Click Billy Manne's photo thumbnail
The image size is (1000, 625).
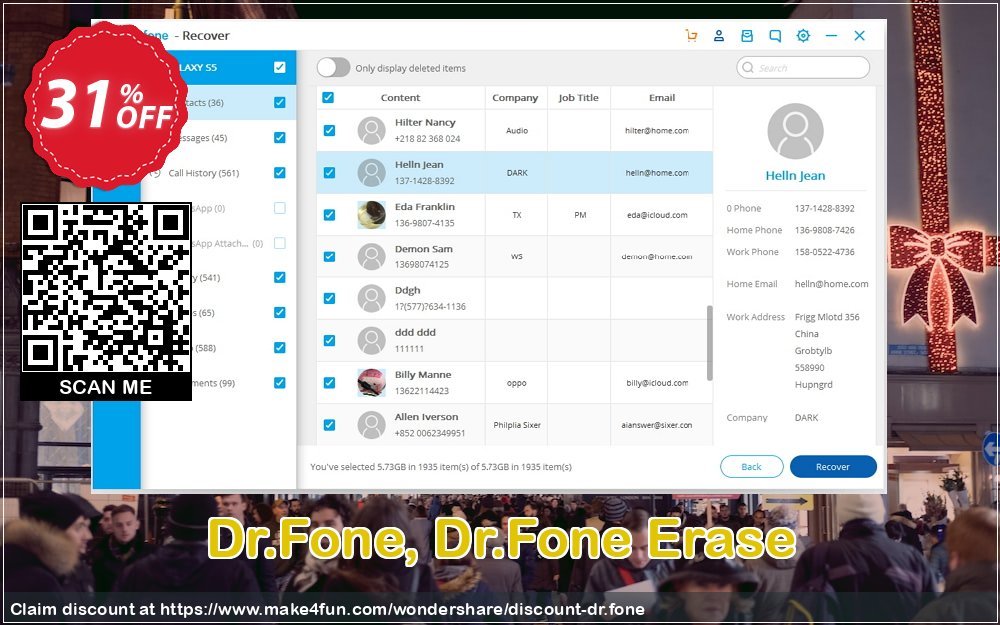pos(371,383)
